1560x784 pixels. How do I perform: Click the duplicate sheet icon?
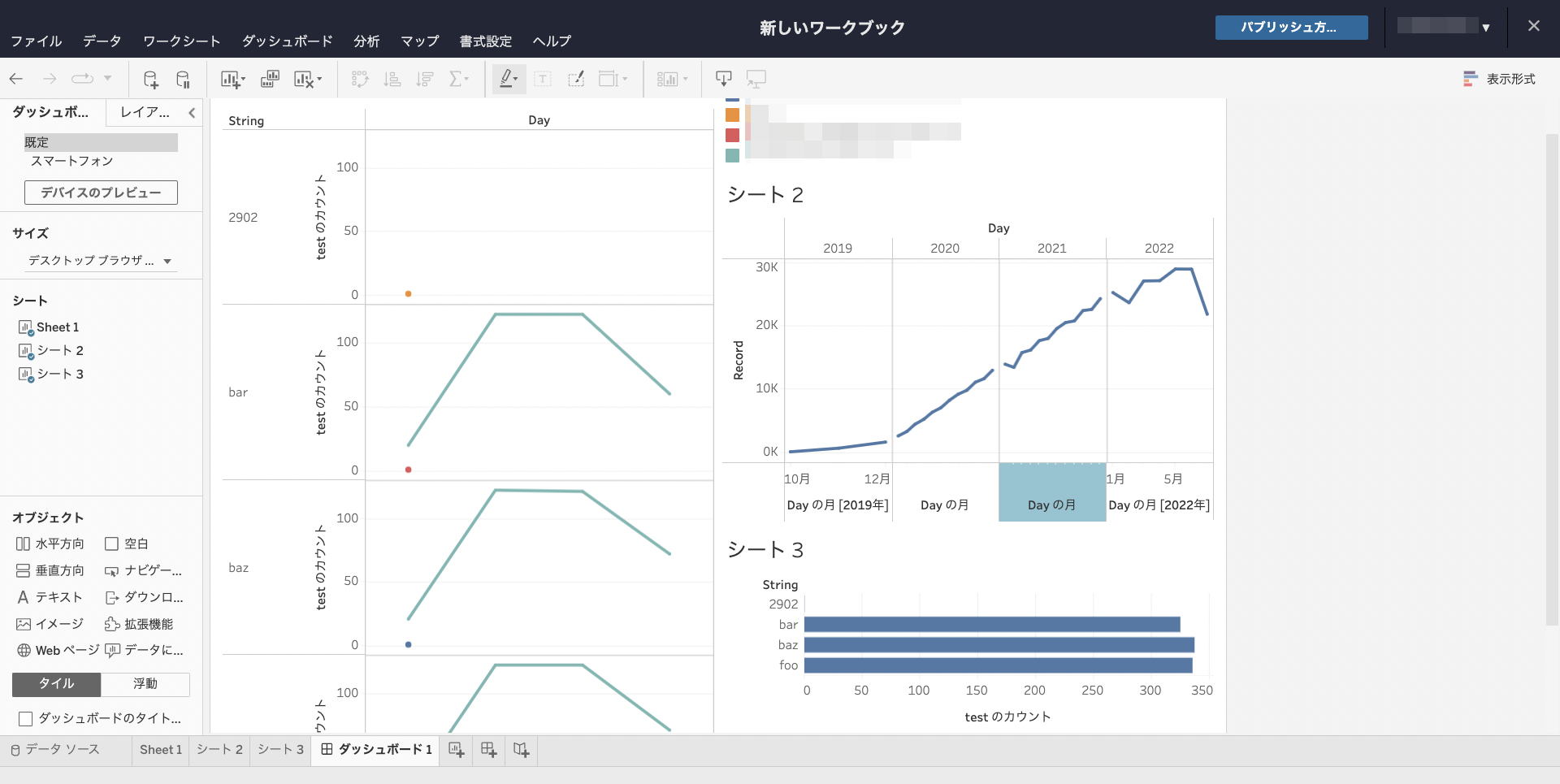click(x=270, y=79)
